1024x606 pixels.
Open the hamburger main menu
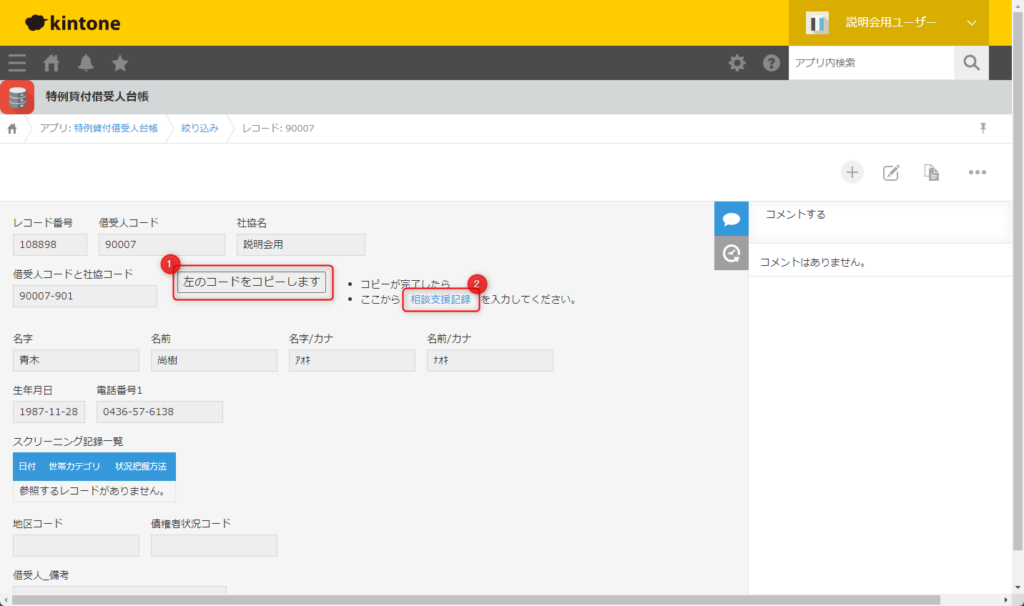(x=17, y=63)
